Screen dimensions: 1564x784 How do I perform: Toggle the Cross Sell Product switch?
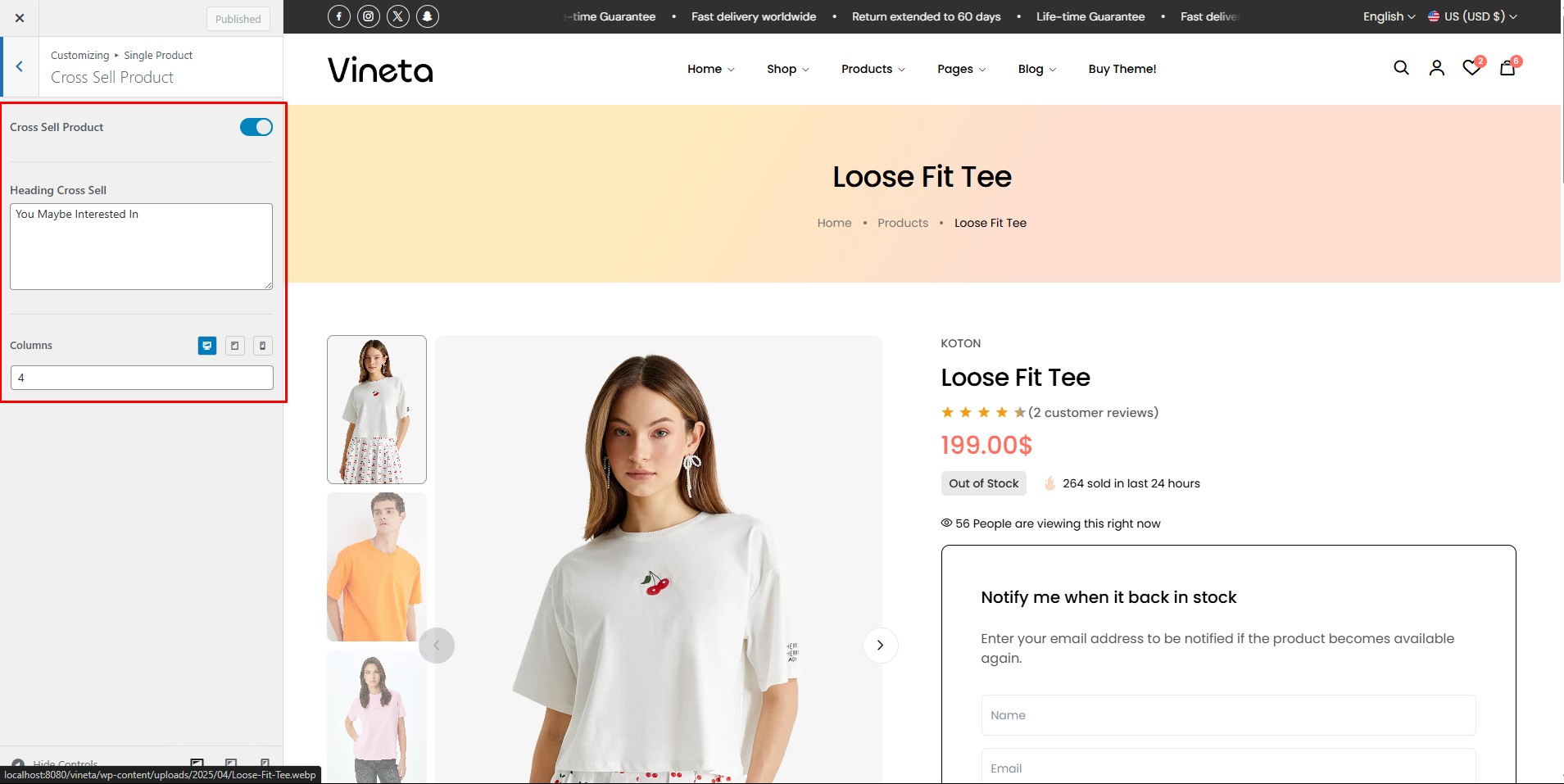pyautogui.click(x=256, y=127)
